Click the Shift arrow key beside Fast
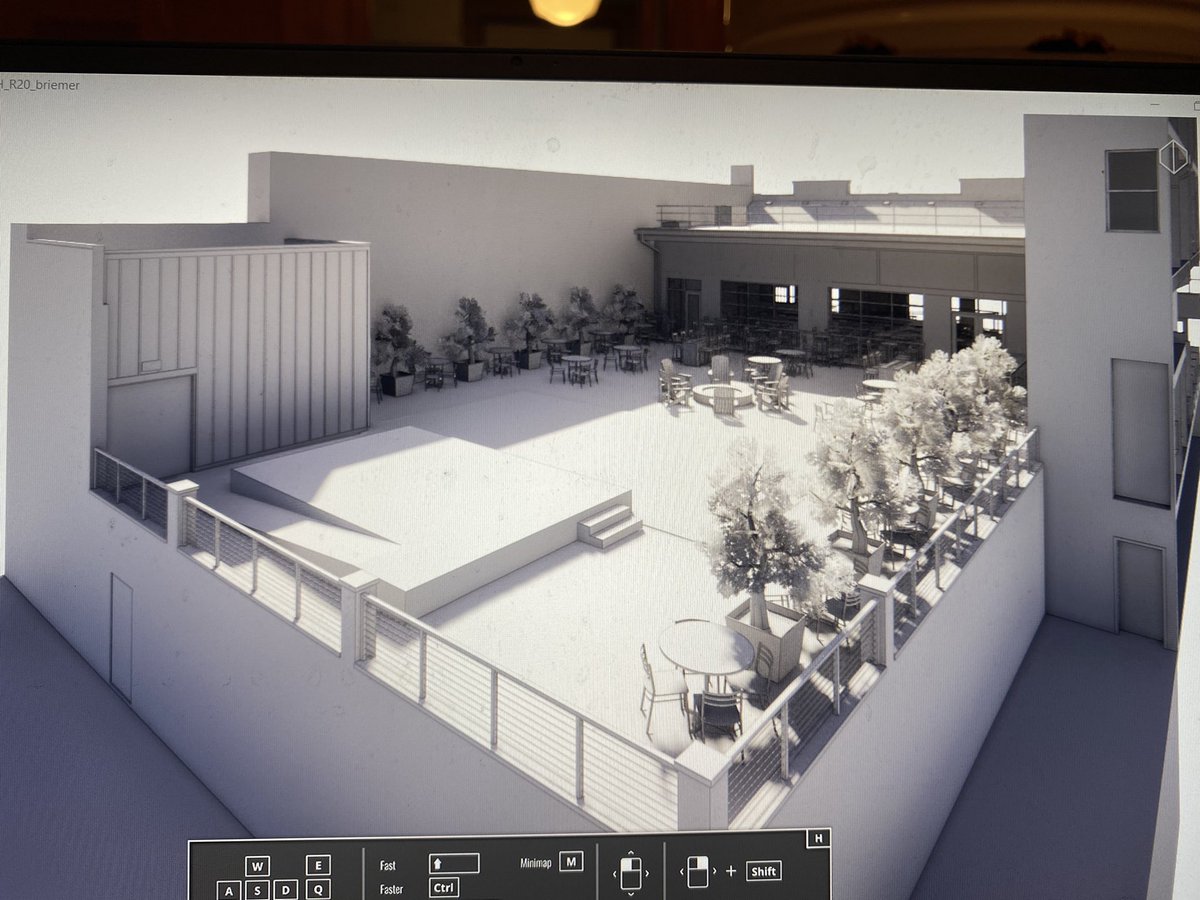 point(454,864)
